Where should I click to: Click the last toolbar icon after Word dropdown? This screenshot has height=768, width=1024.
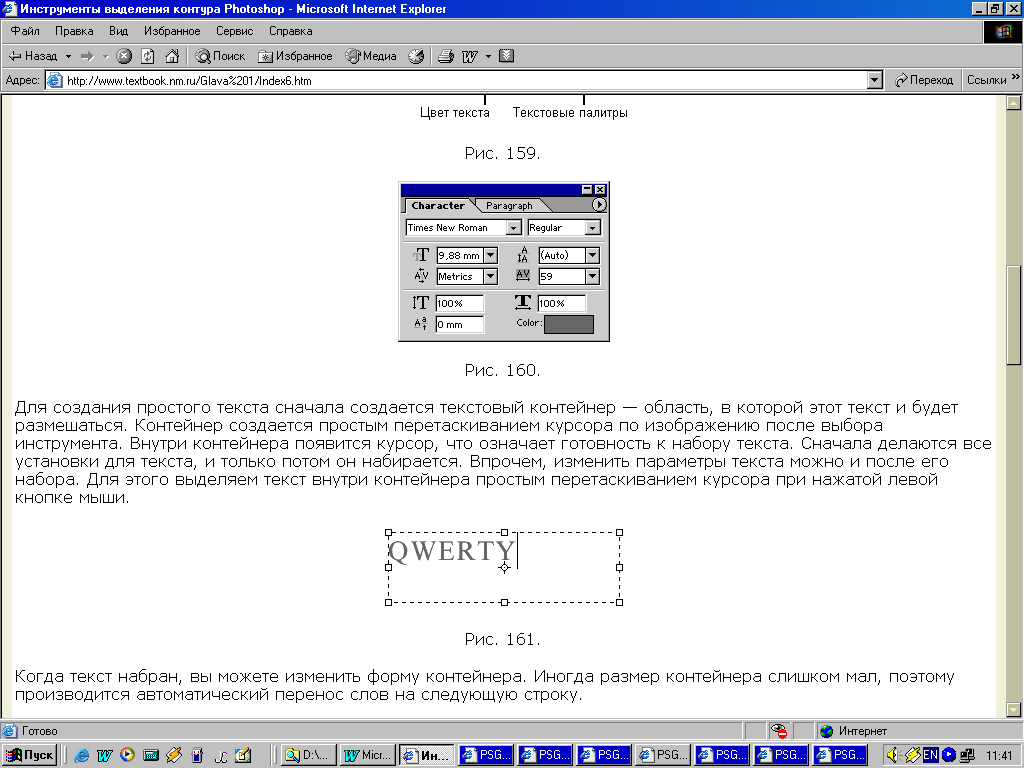(506, 56)
